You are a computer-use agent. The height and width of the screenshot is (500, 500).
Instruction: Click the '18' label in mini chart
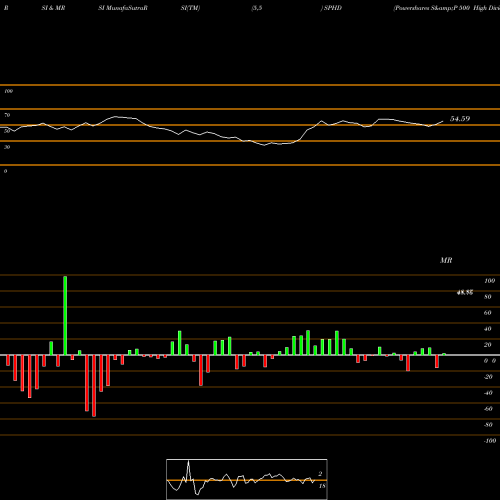(322, 486)
